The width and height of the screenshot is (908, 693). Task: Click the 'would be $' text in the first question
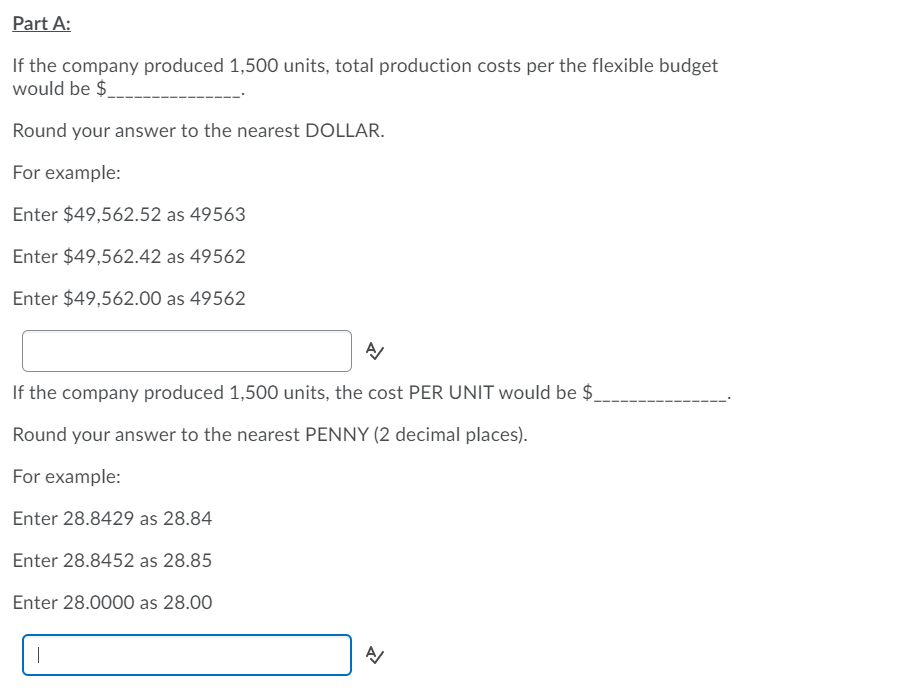[60, 89]
